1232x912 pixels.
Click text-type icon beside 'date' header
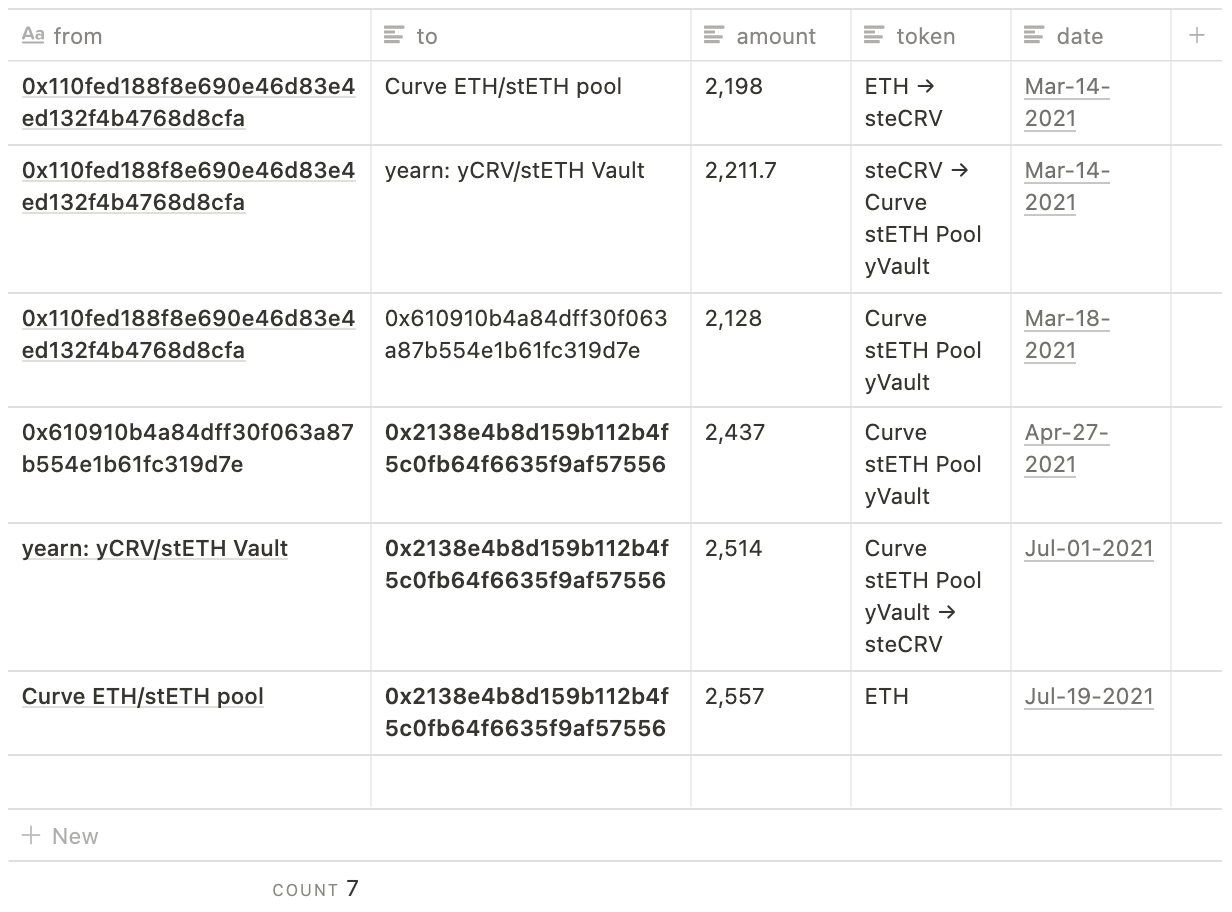coord(1034,36)
